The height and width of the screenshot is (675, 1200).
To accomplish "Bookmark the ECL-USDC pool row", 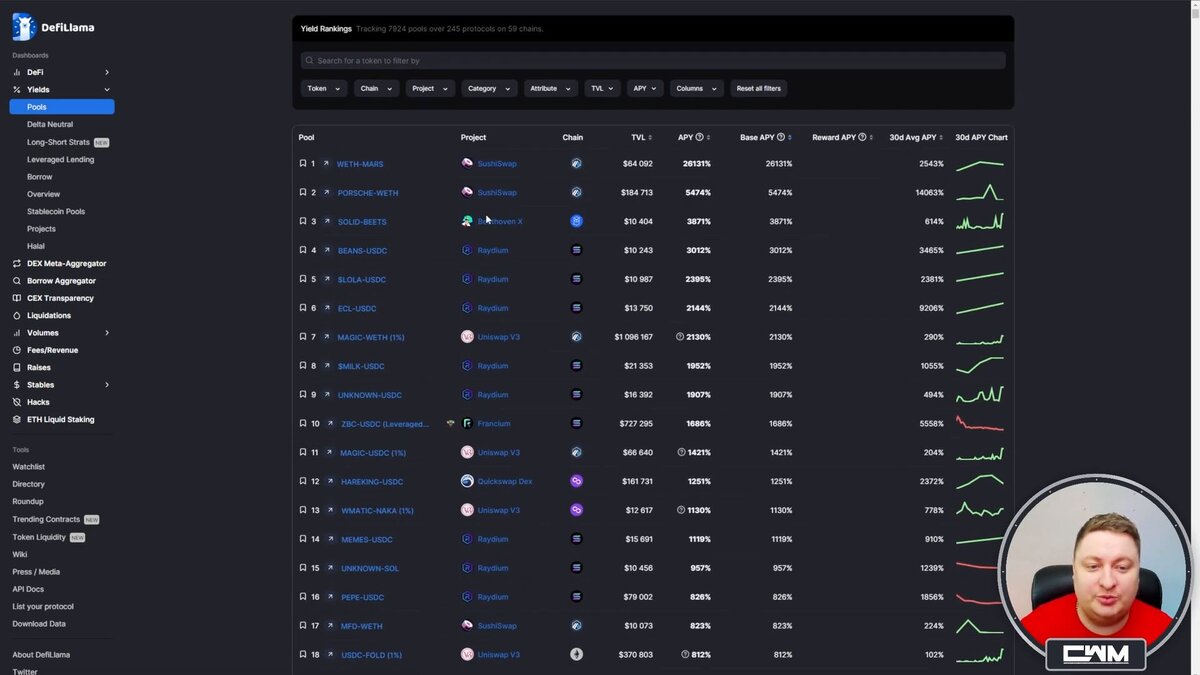I will click(303, 308).
